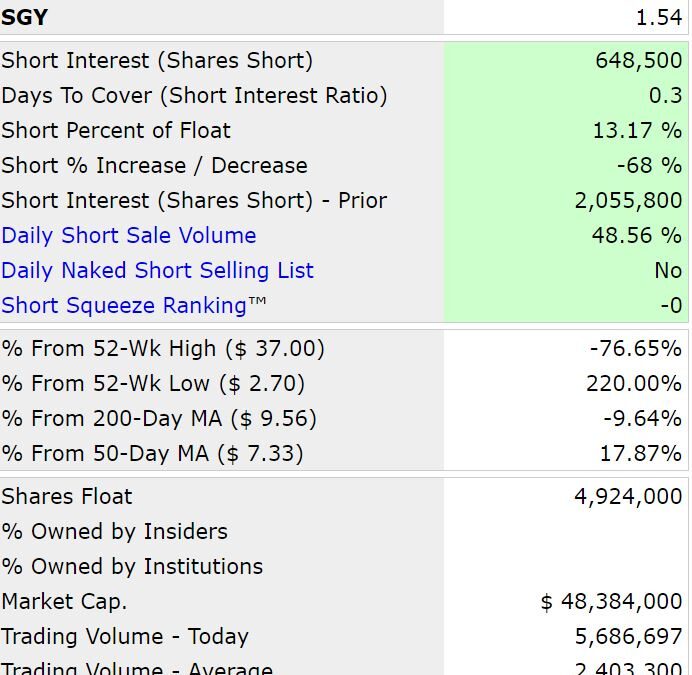Open the Daily Naked Short Selling List link
This screenshot has height=675, width=692.
click(x=158, y=270)
